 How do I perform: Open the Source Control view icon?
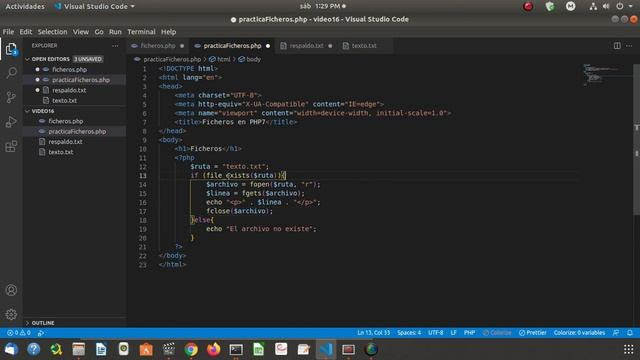tap(11, 97)
